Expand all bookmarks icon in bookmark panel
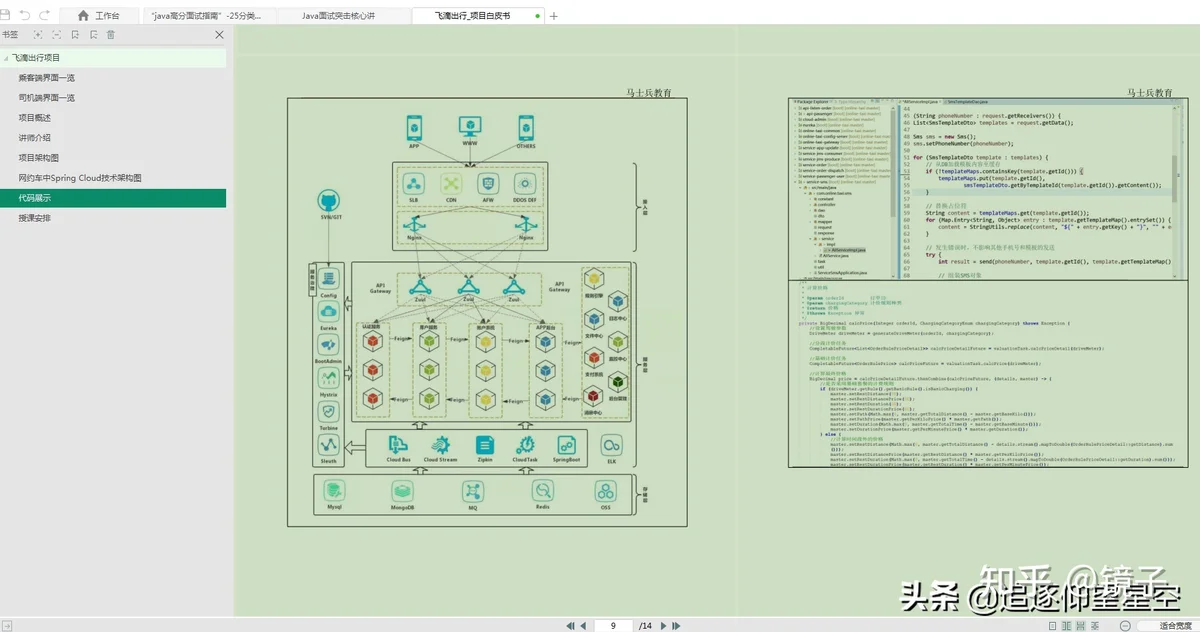The height and width of the screenshot is (632, 1200). tap(38, 35)
